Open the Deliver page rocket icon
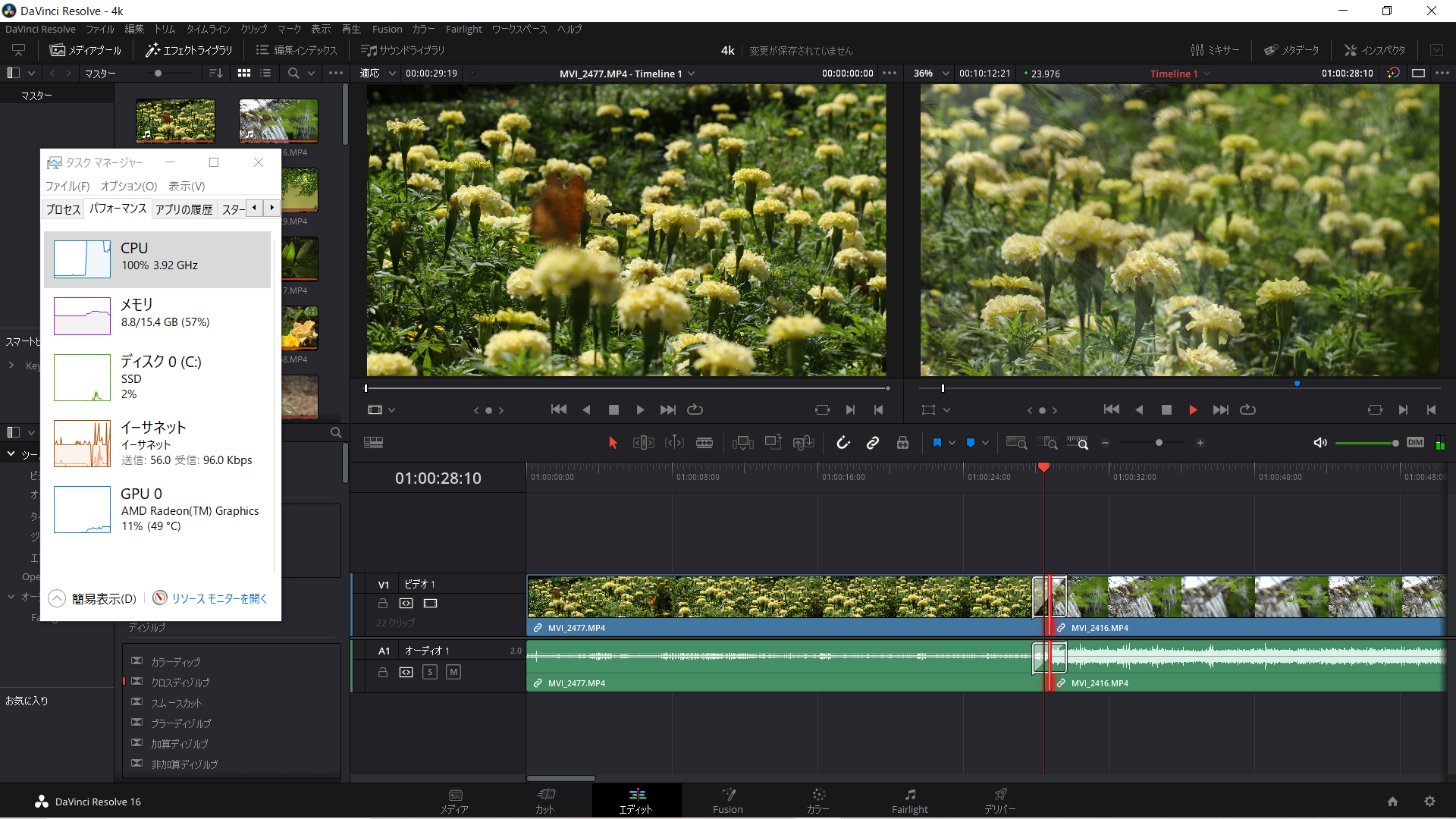Viewport: 1456px width, 819px height. coord(1000,800)
